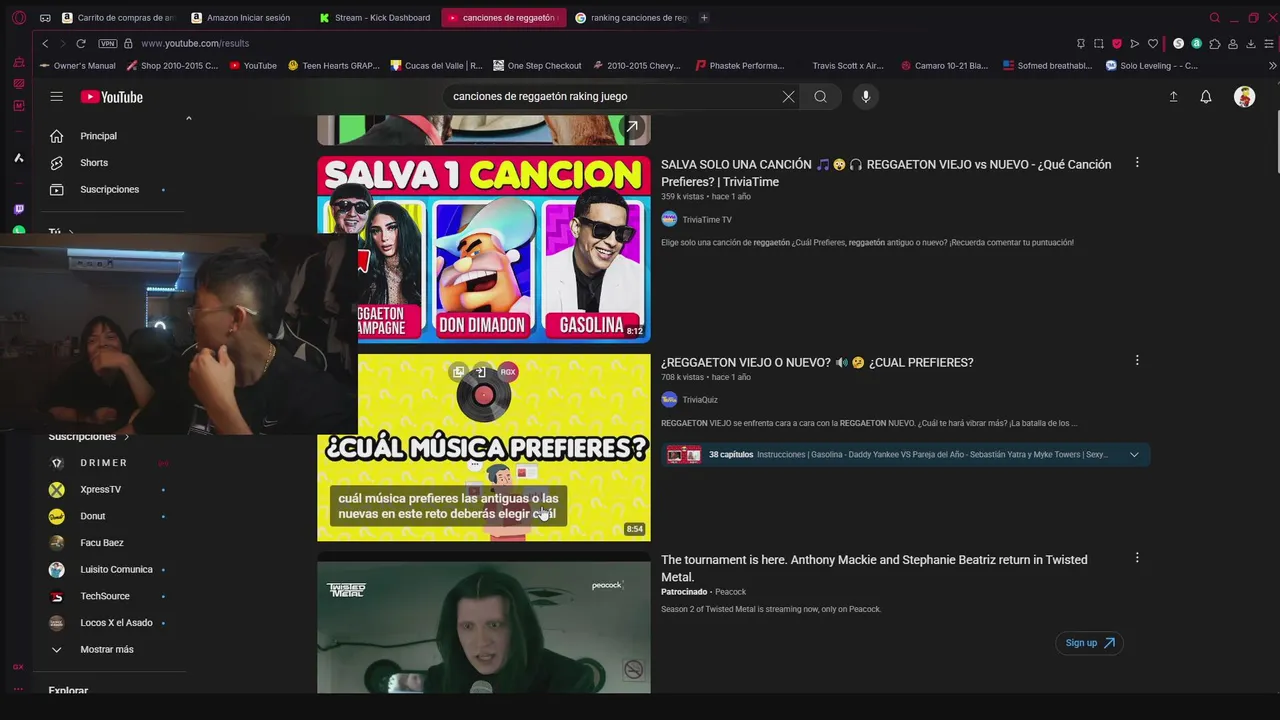Bookmark page with heart icon
1280x720 pixels.
click(x=1152, y=44)
